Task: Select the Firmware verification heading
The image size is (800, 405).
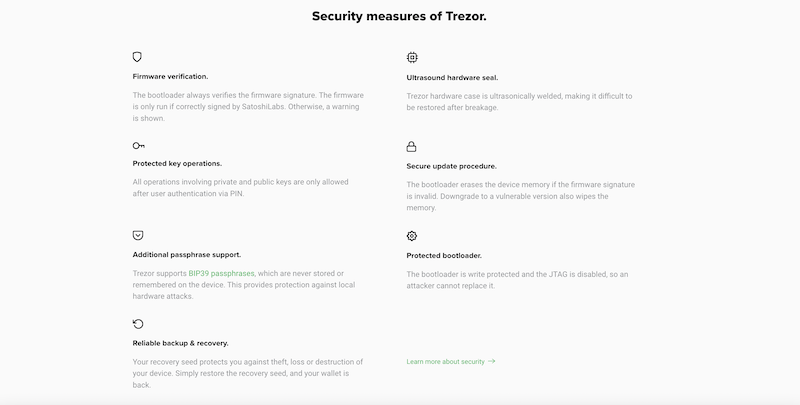Action: (170, 77)
